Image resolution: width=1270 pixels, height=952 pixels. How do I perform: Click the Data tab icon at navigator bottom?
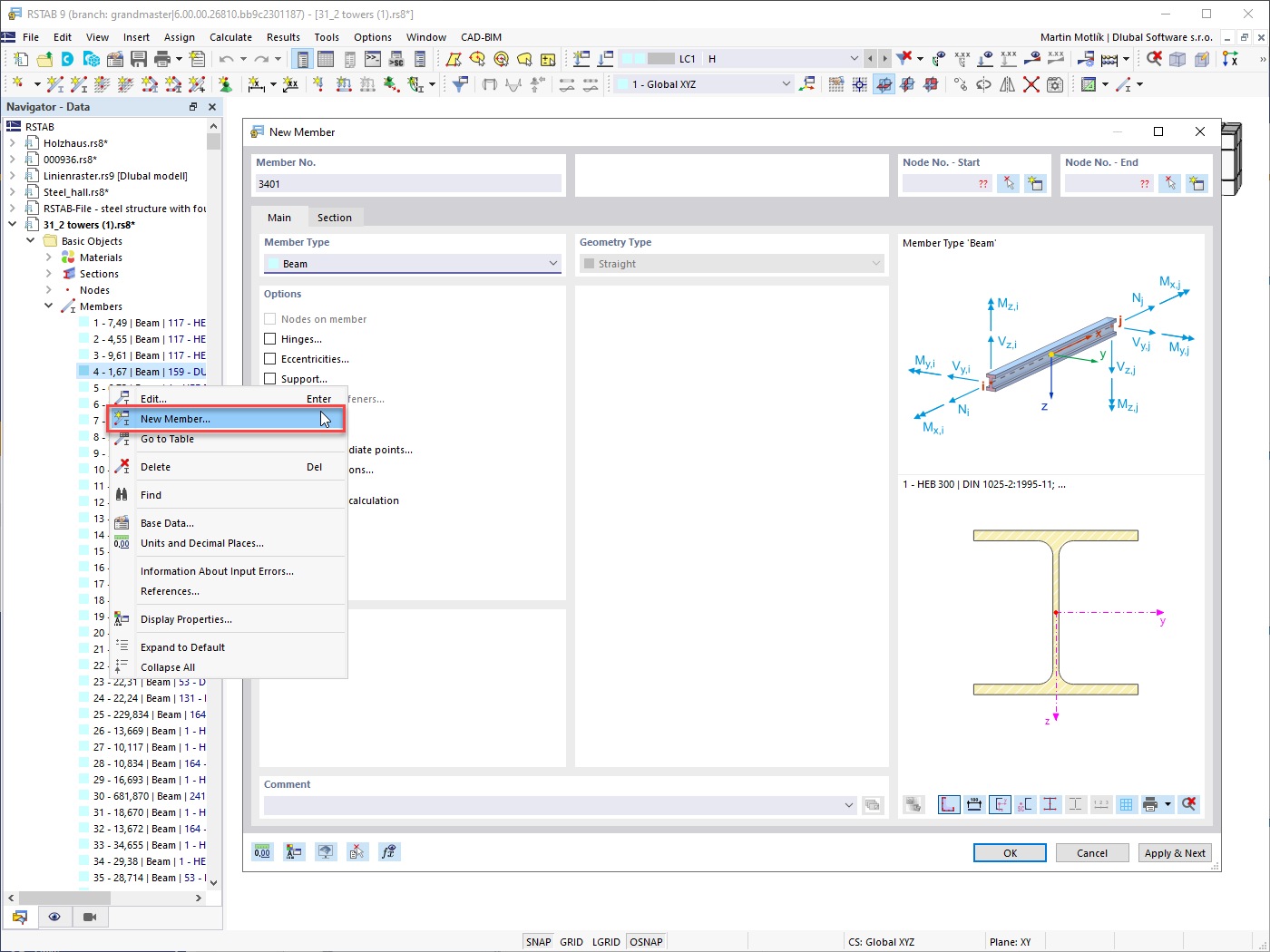click(20, 917)
